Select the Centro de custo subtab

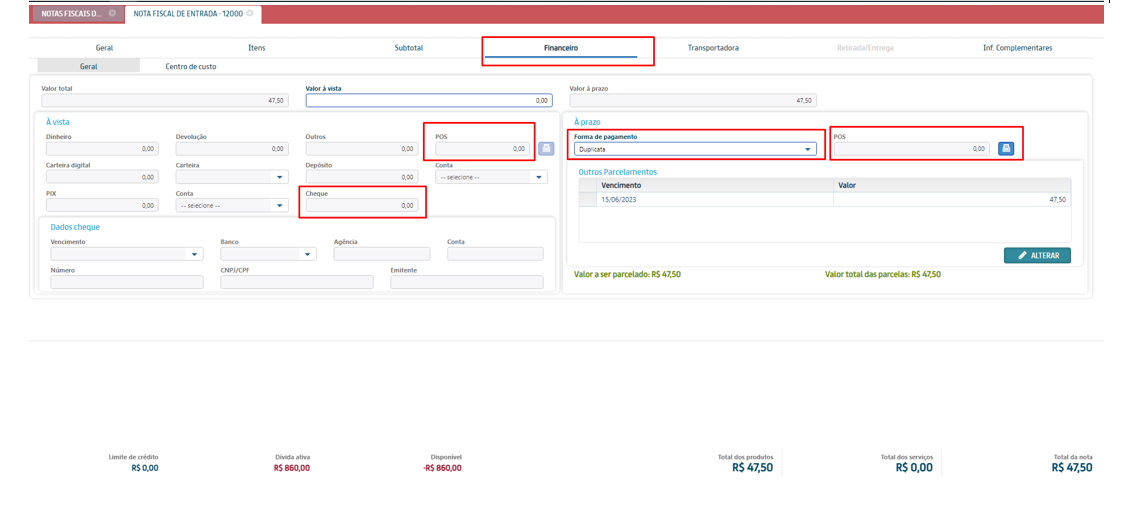click(190, 66)
